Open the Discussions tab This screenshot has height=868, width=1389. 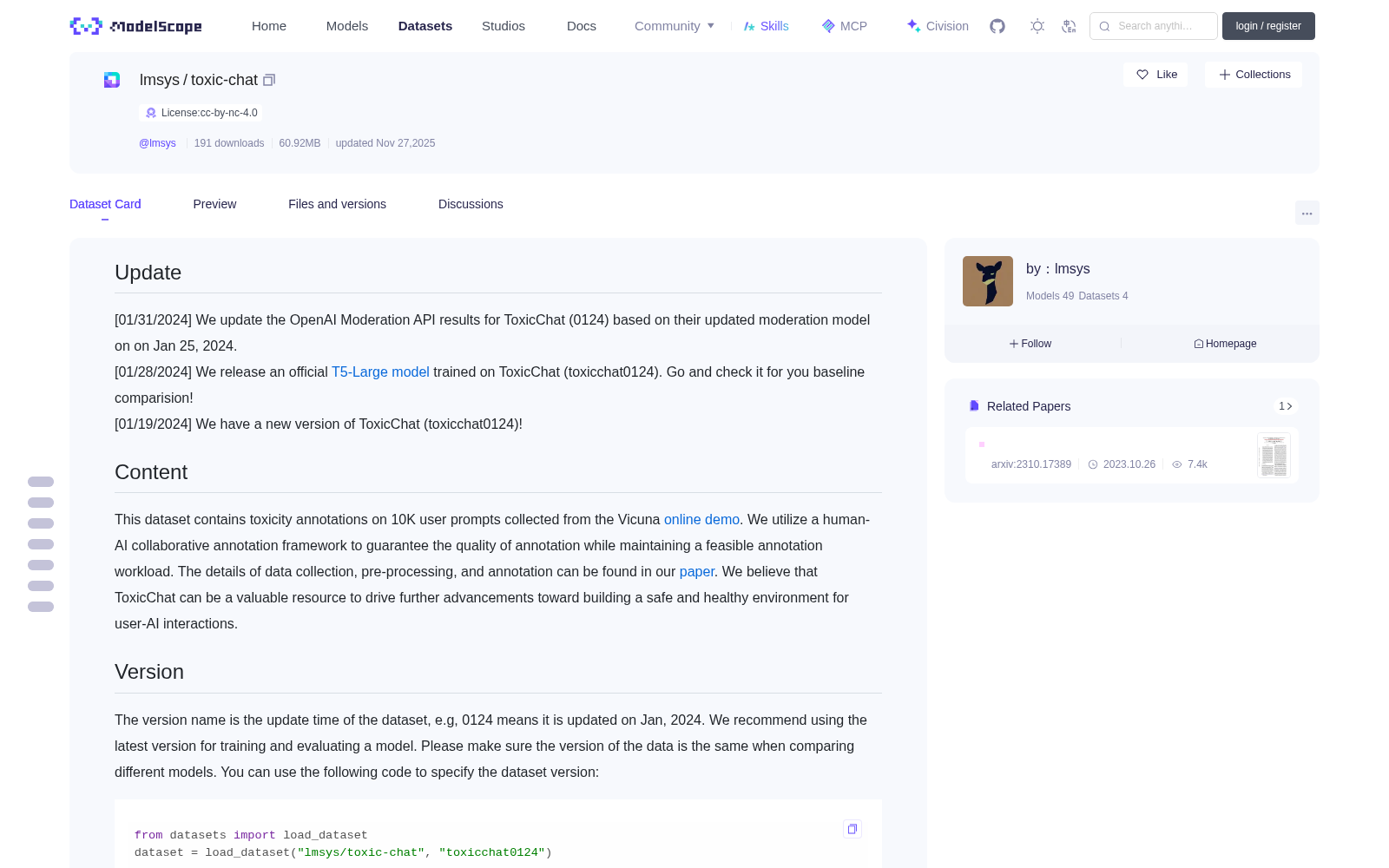[x=471, y=204]
